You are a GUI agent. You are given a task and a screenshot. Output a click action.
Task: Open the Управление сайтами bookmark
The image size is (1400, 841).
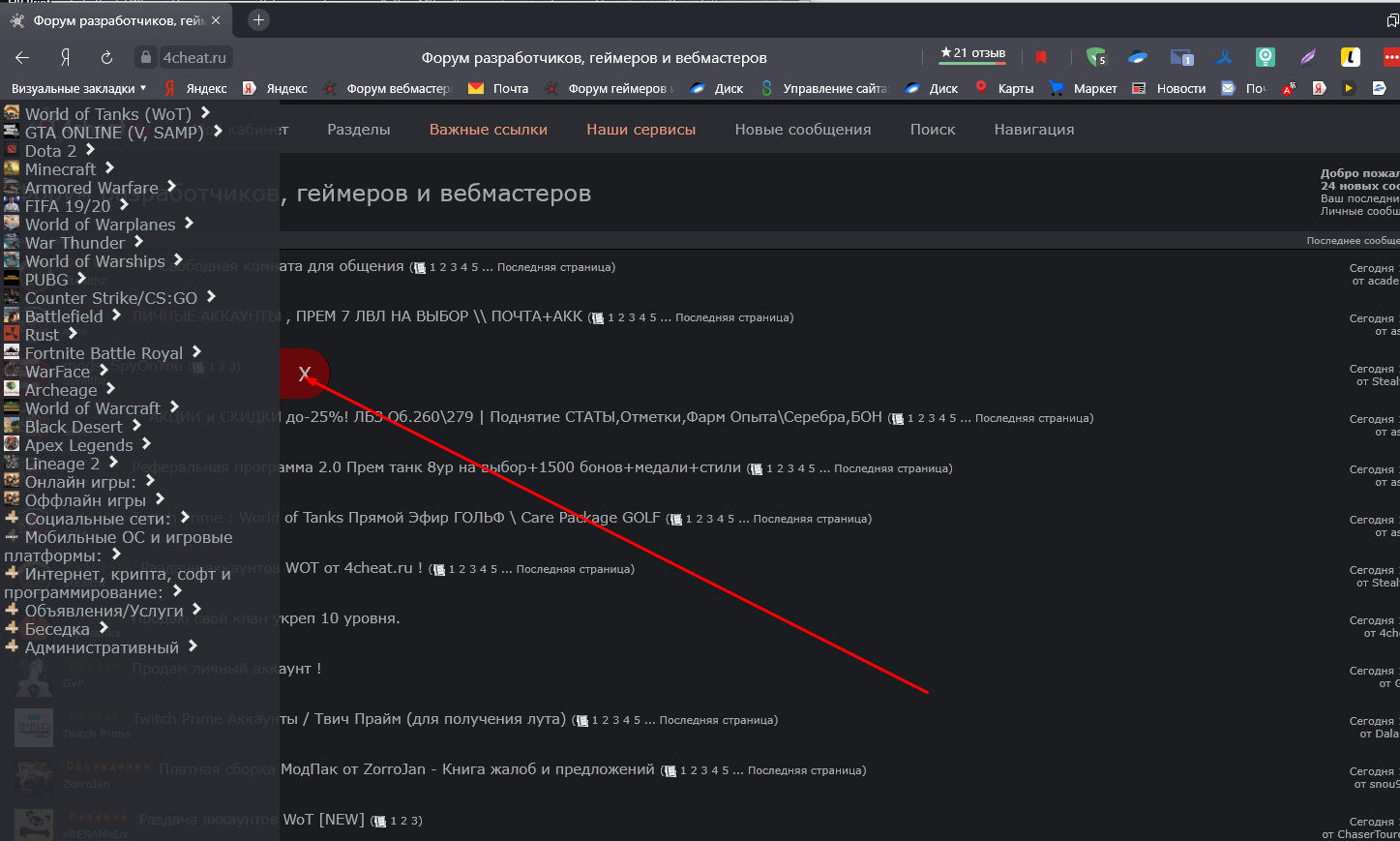[823, 88]
